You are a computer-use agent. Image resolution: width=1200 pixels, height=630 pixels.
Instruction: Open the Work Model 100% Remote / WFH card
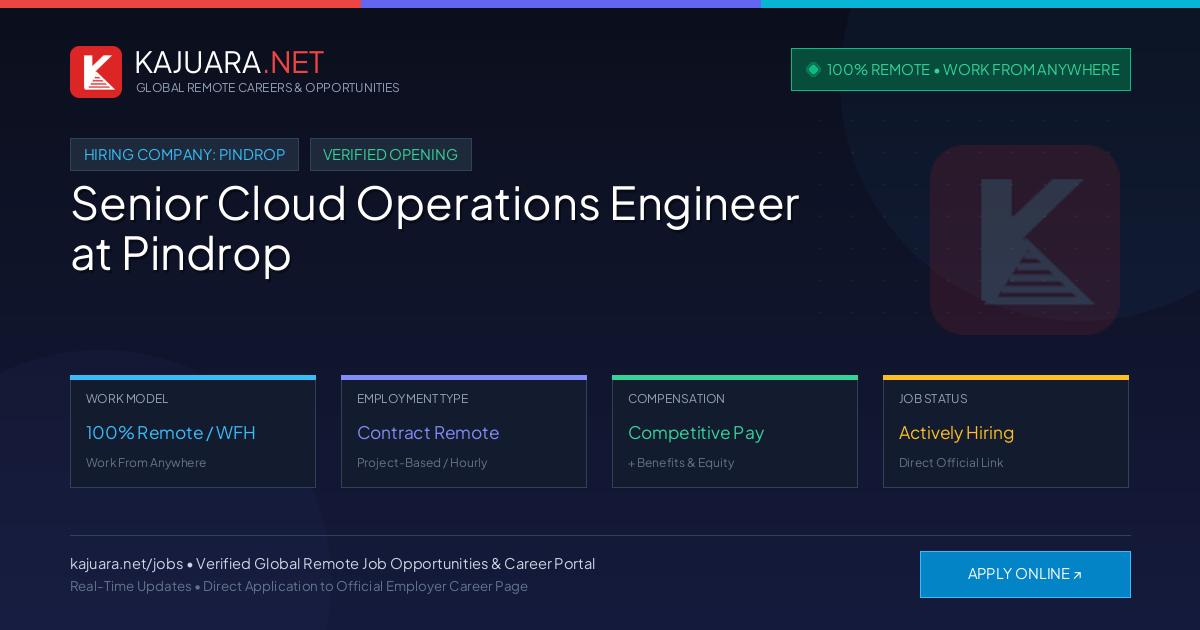(x=193, y=432)
